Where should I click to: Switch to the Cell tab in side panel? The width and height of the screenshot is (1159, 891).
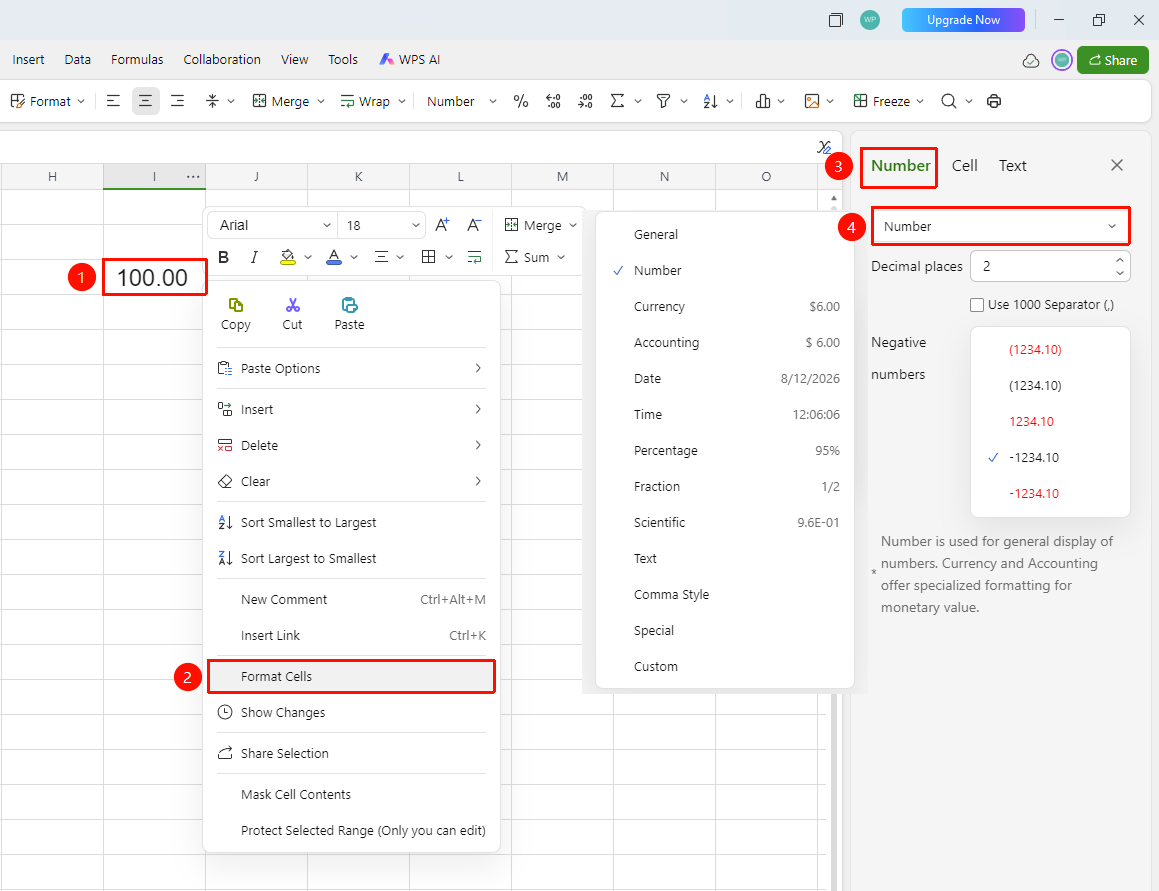(965, 166)
